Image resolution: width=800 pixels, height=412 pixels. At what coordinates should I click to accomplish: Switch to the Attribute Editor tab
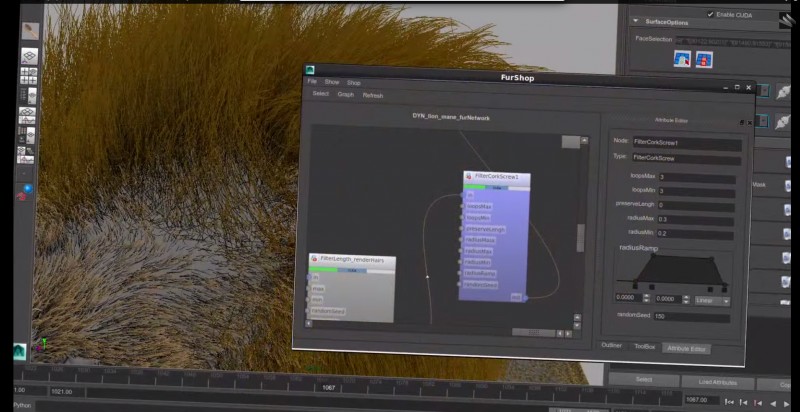coord(686,349)
